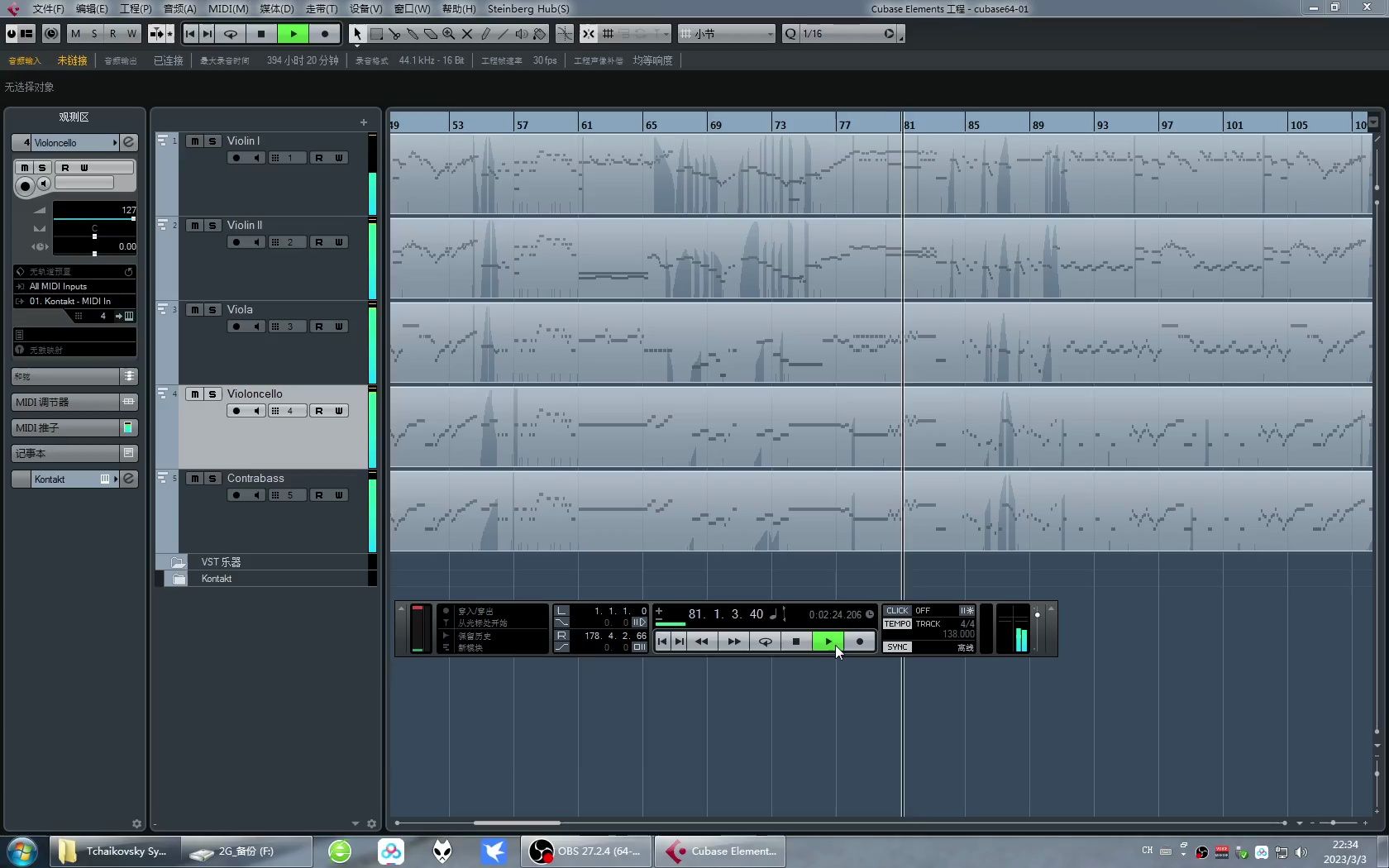Solo the Contrabass track
1389x868 pixels.
[x=212, y=479]
